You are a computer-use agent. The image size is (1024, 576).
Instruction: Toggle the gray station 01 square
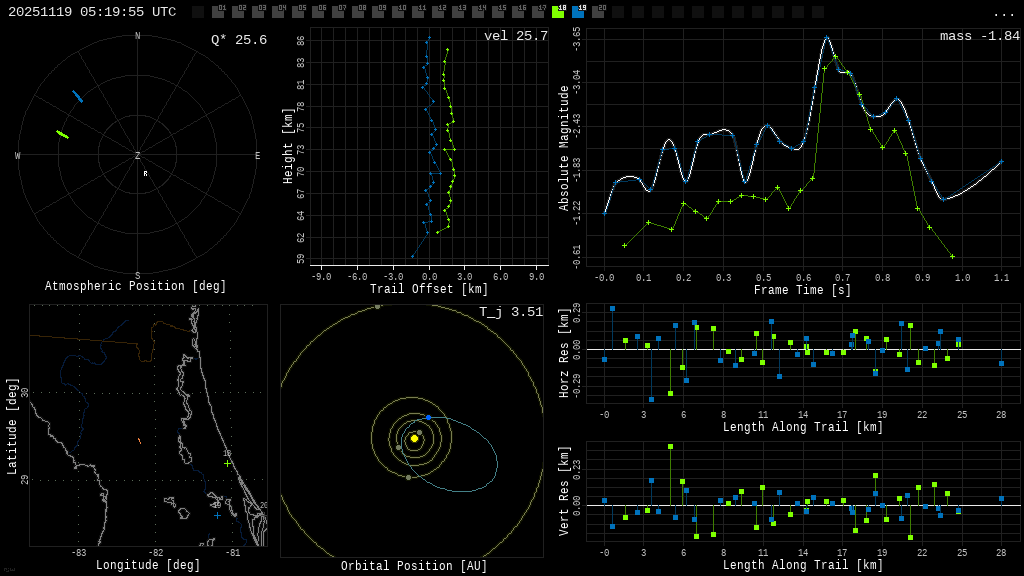218,12
